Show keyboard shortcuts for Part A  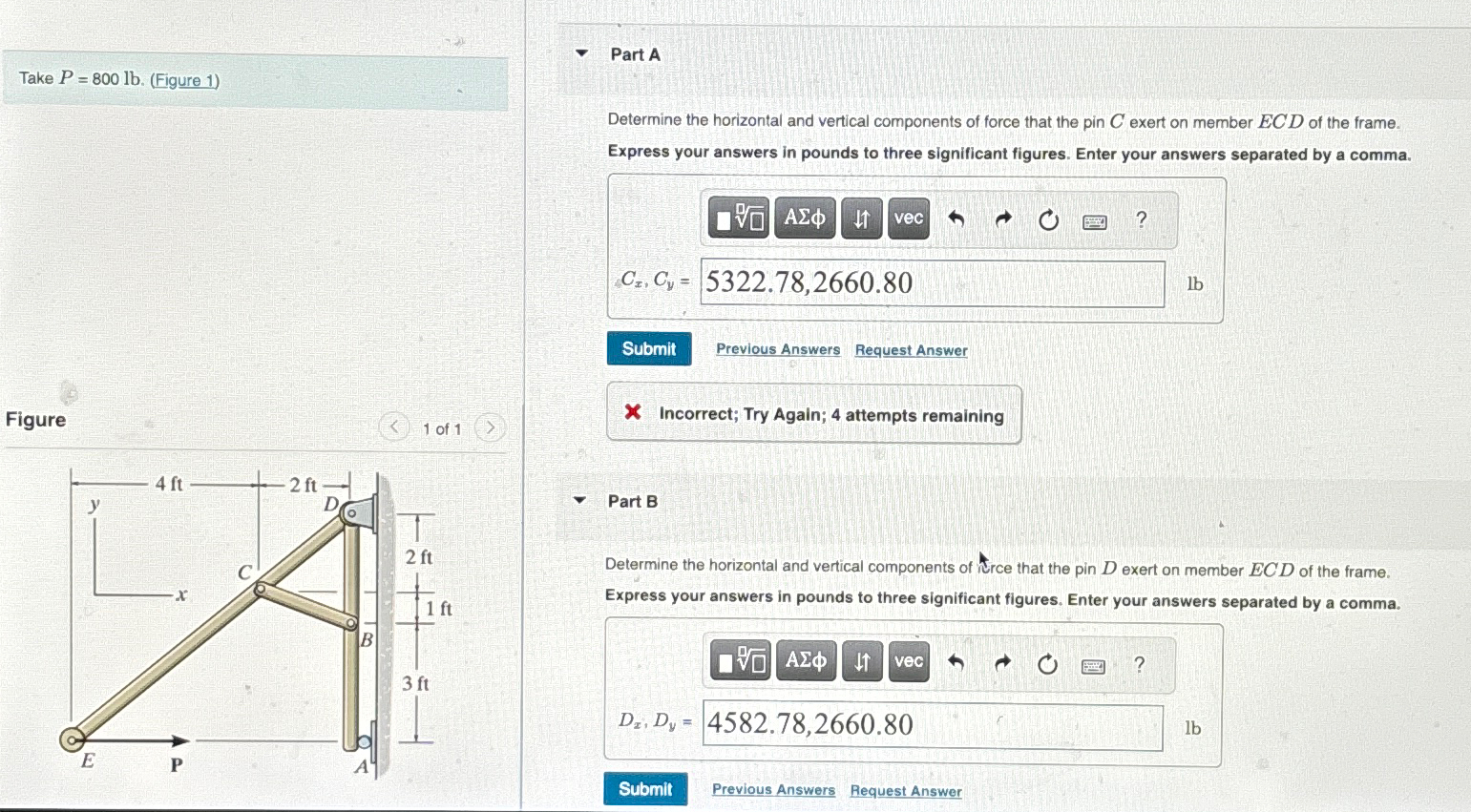(1095, 222)
